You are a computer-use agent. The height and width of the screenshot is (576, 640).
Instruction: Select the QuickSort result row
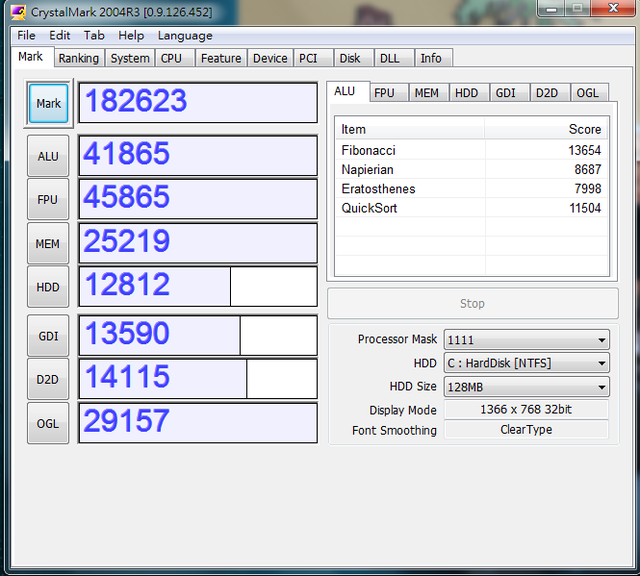(x=471, y=208)
